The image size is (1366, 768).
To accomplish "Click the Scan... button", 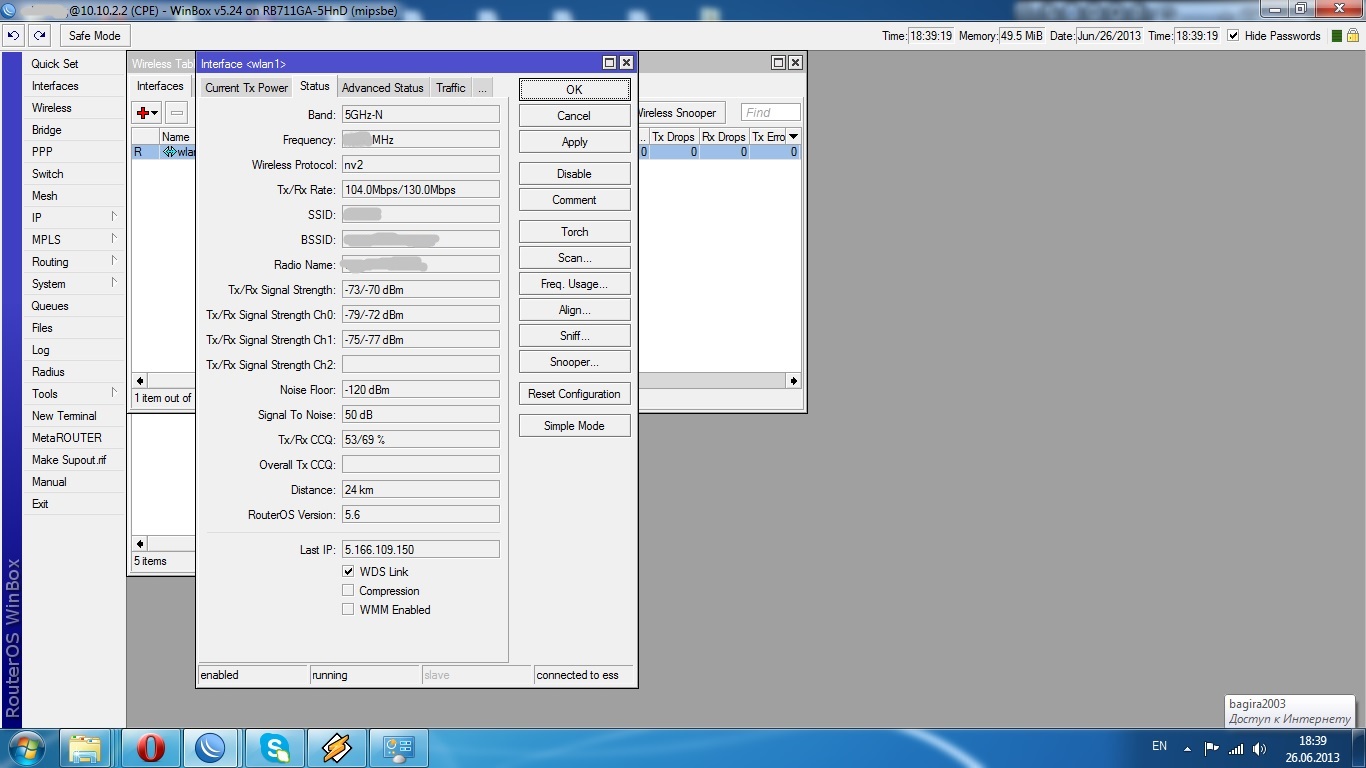I will [574, 258].
